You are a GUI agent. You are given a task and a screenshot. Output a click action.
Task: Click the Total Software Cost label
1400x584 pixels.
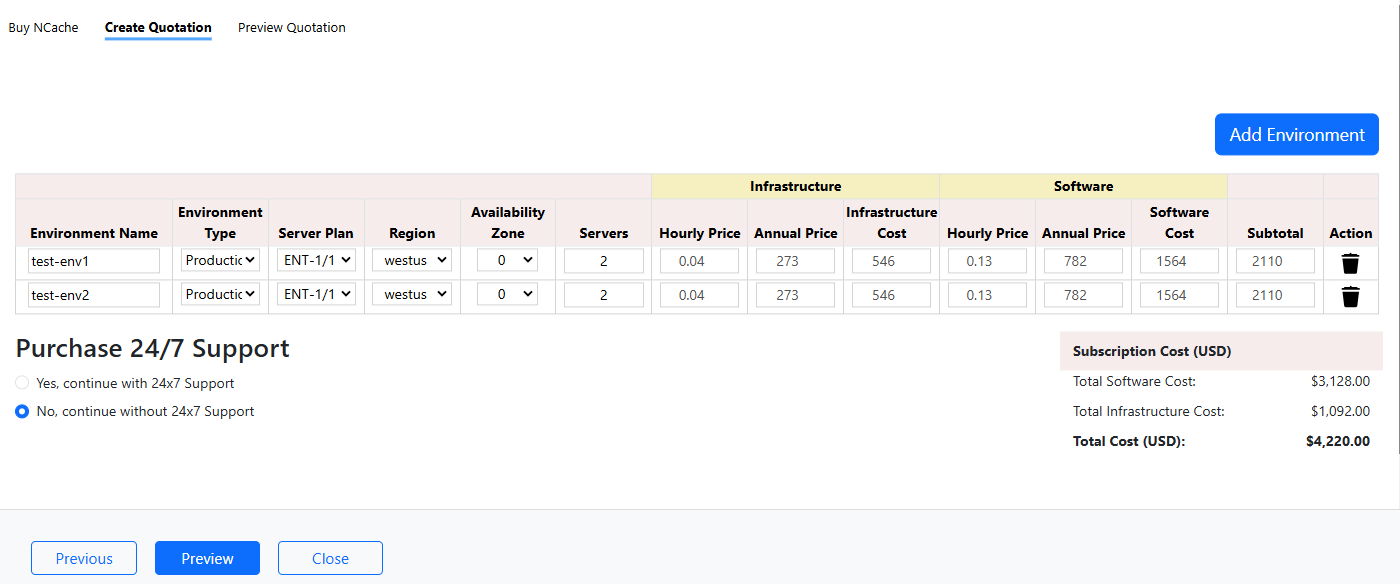[x=1134, y=381]
